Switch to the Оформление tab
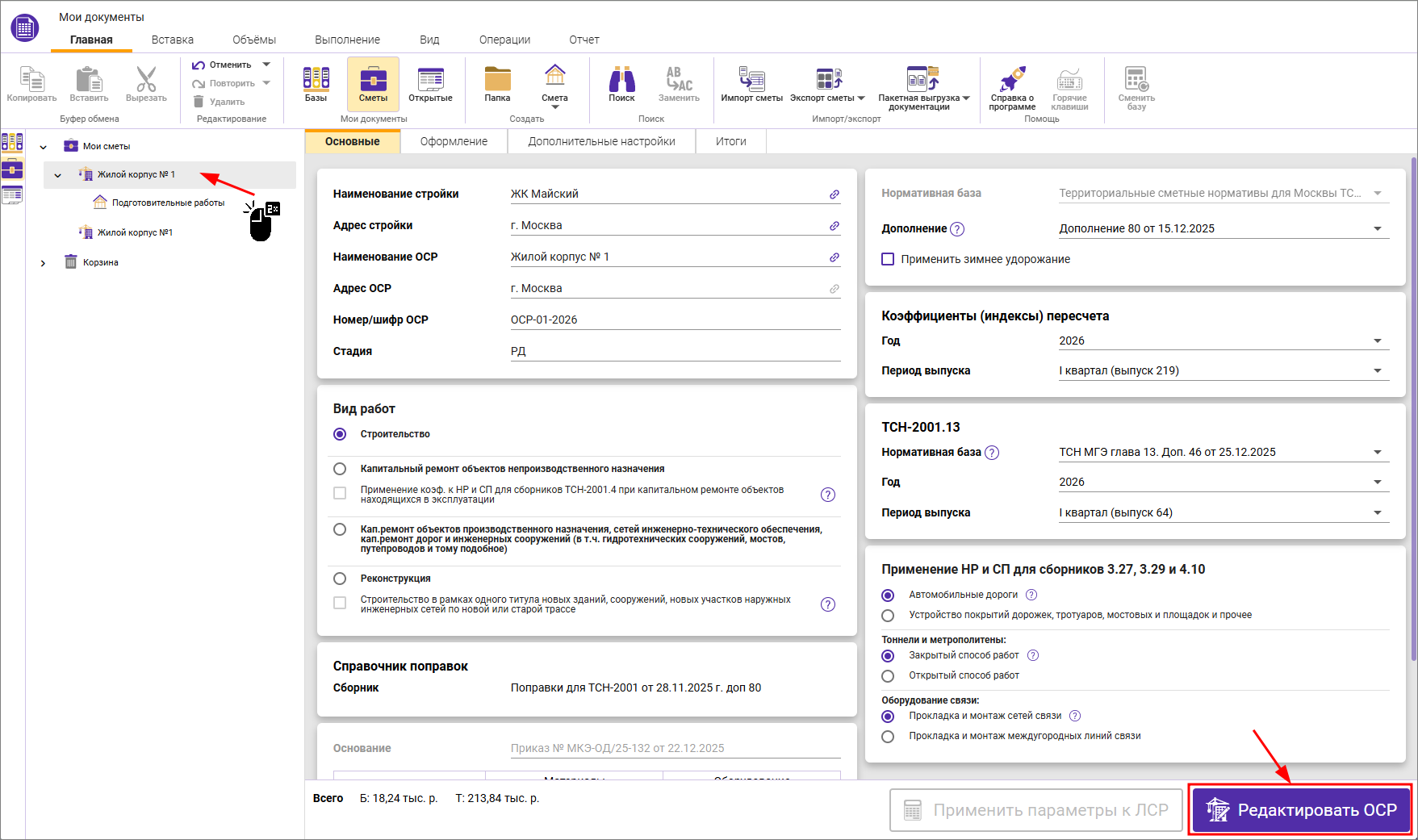The width and height of the screenshot is (1418, 840). click(x=454, y=141)
